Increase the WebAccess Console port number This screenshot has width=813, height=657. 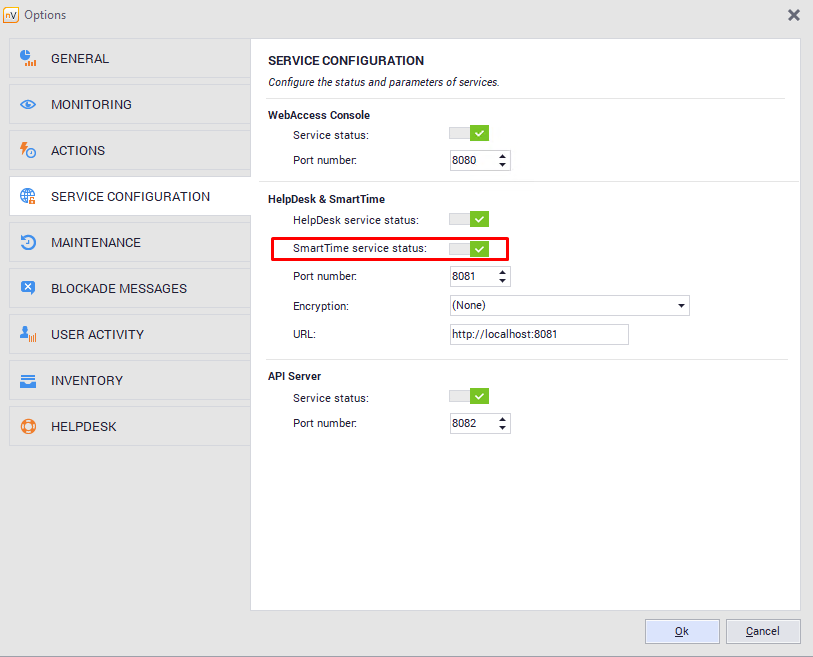(x=502, y=155)
